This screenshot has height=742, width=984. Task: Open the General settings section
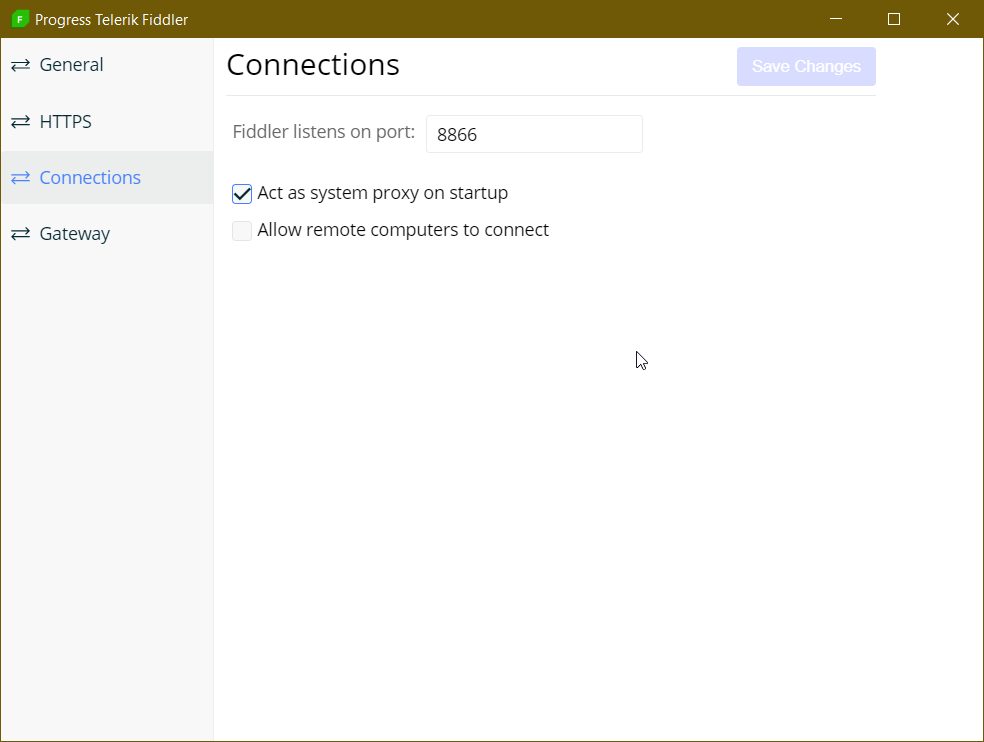click(71, 65)
